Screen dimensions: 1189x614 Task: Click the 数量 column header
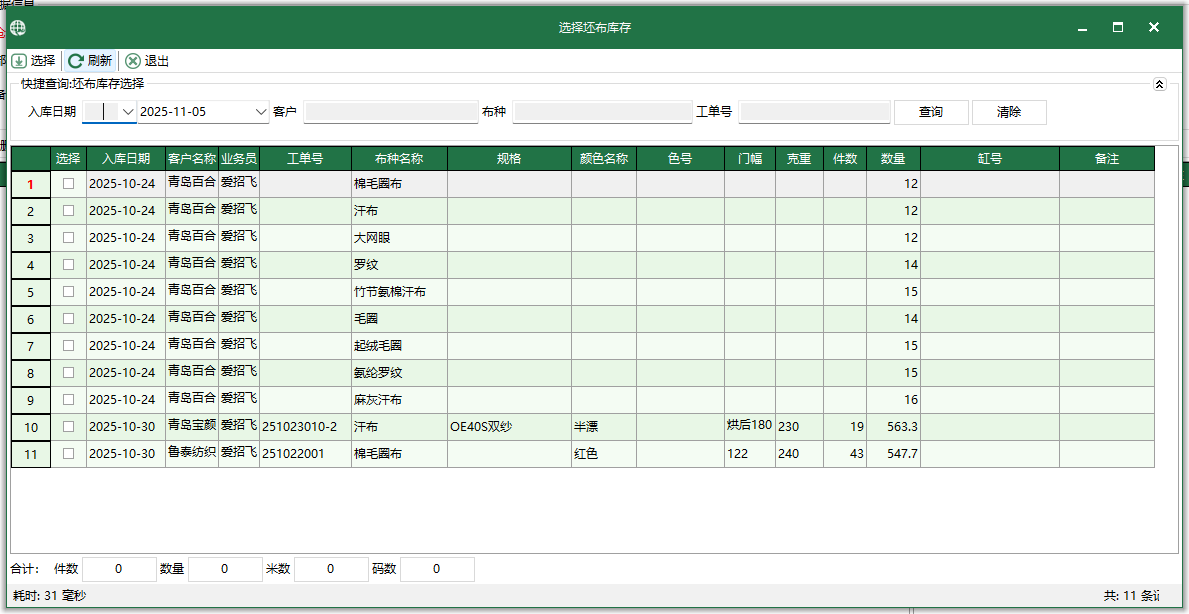coord(892,158)
